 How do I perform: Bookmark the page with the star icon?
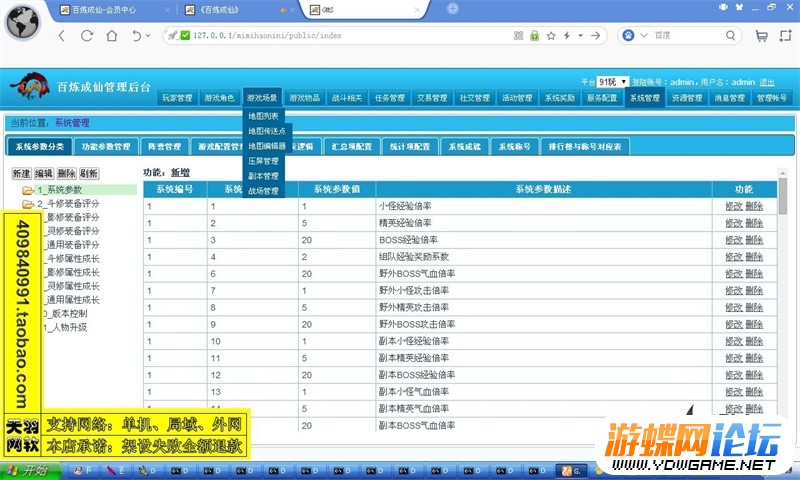tap(551, 36)
